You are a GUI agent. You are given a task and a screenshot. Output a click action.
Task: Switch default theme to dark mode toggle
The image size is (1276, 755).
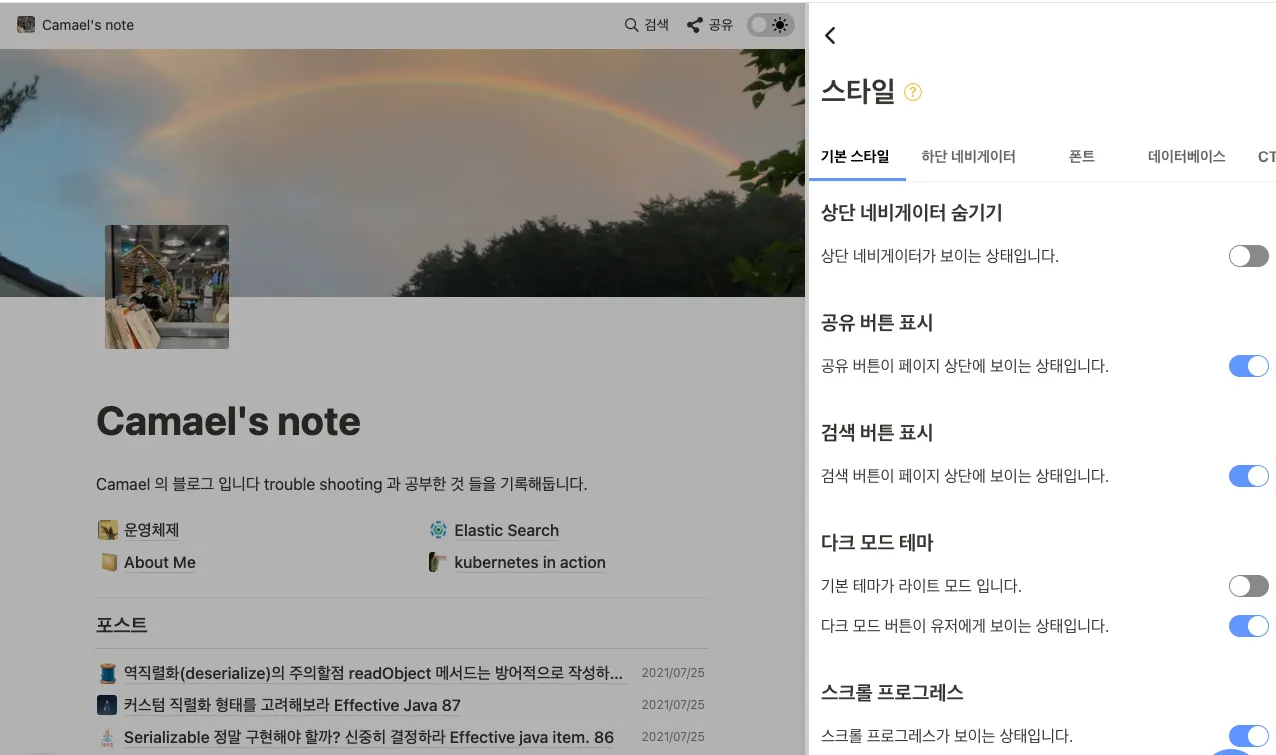pyautogui.click(x=1248, y=586)
